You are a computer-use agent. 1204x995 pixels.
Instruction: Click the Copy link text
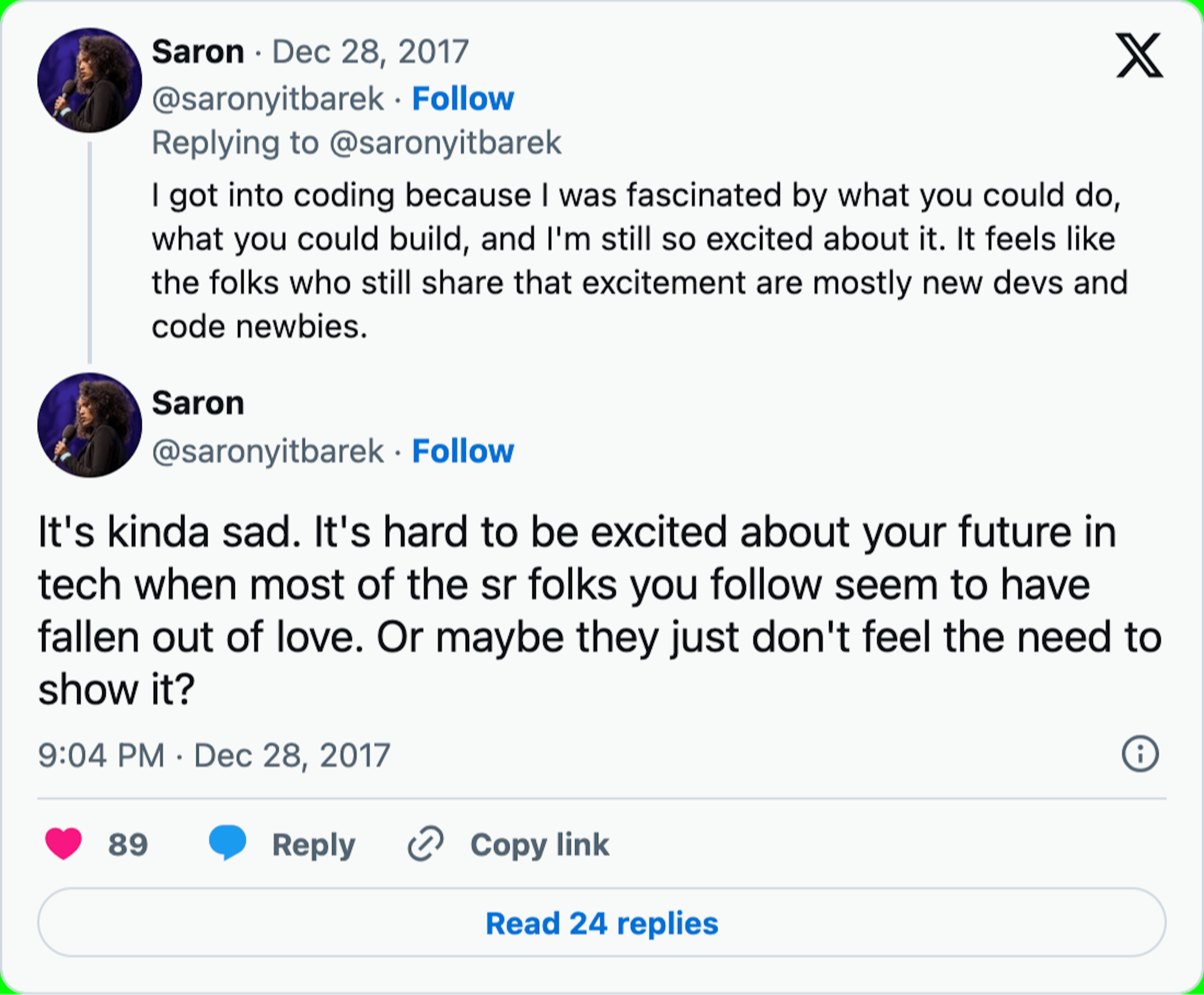coord(539,845)
